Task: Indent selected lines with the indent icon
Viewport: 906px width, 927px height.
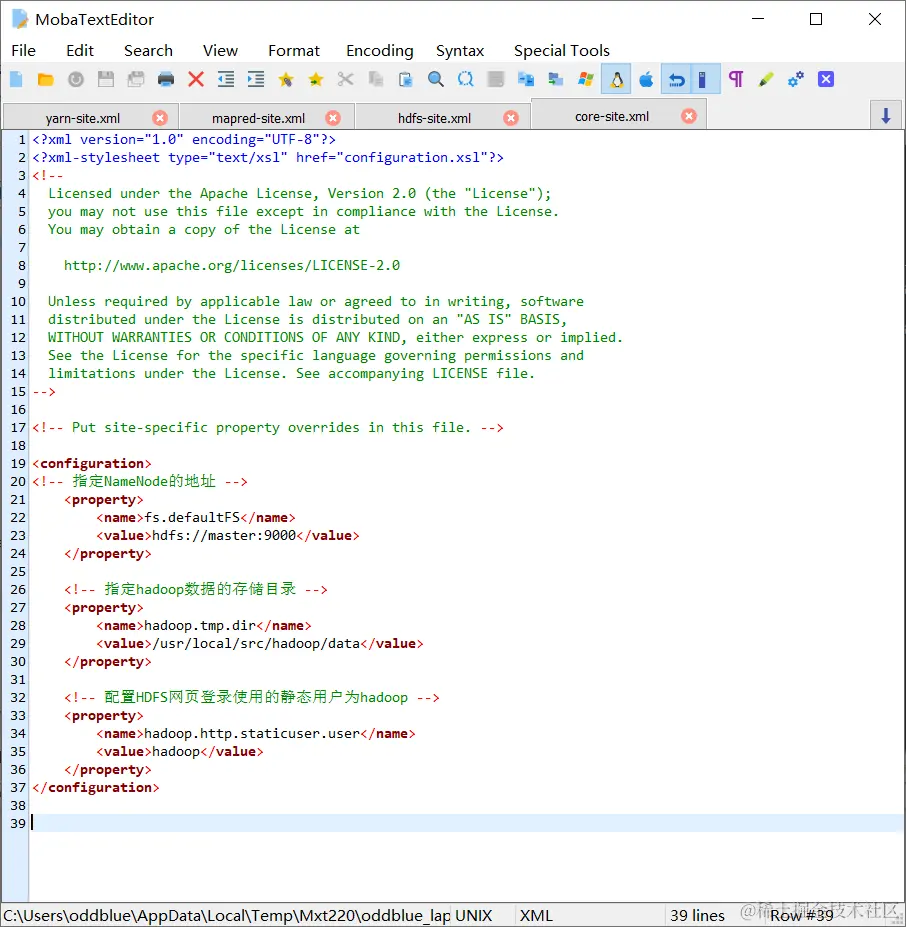Action: pos(256,79)
